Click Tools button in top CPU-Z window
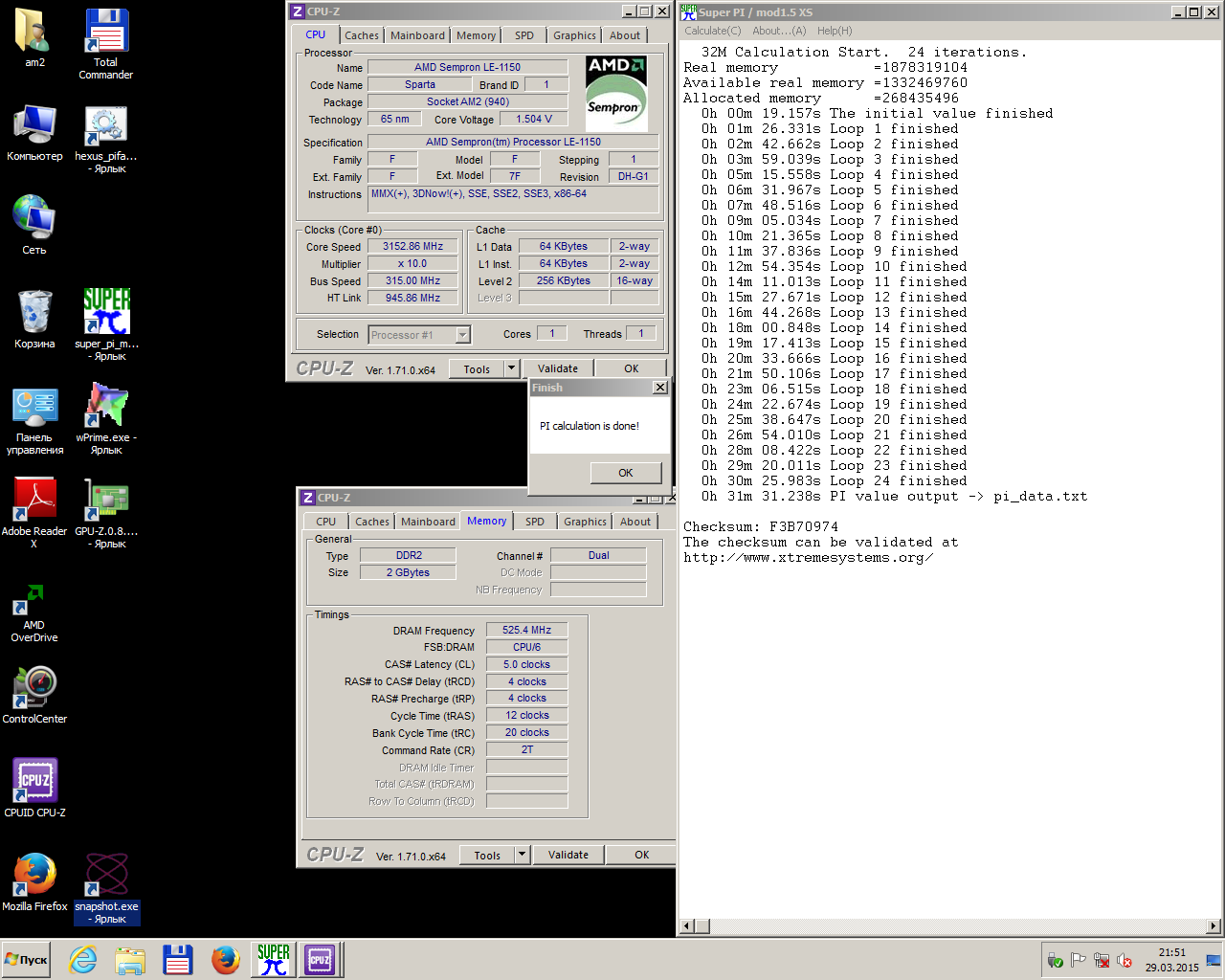 tap(477, 368)
